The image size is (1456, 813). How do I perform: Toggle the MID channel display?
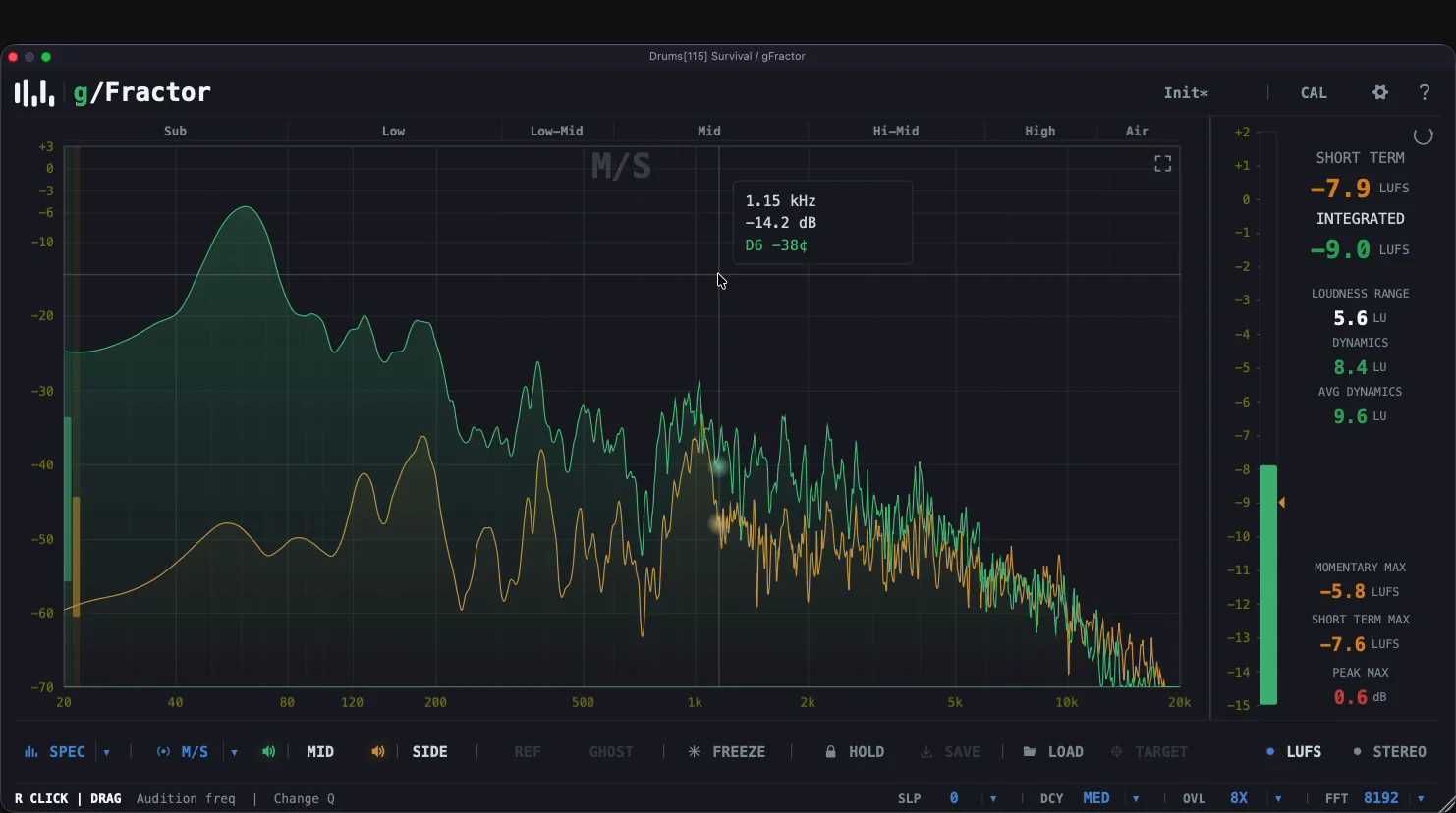point(320,752)
